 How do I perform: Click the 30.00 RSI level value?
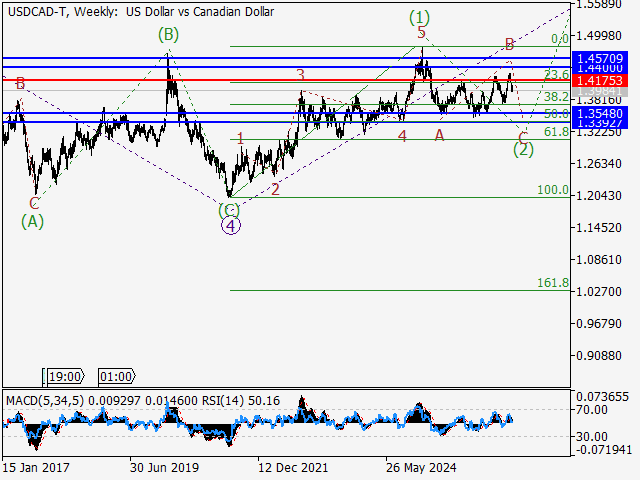[x=592, y=436]
